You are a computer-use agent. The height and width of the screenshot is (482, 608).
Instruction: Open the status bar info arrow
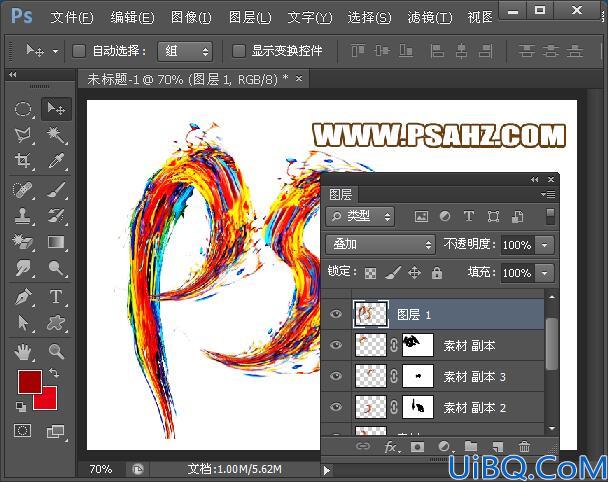click(x=326, y=470)
